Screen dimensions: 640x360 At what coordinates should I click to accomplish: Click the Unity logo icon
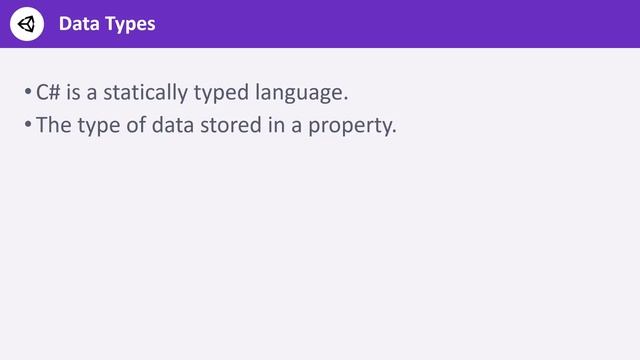(x=27, y=24)
